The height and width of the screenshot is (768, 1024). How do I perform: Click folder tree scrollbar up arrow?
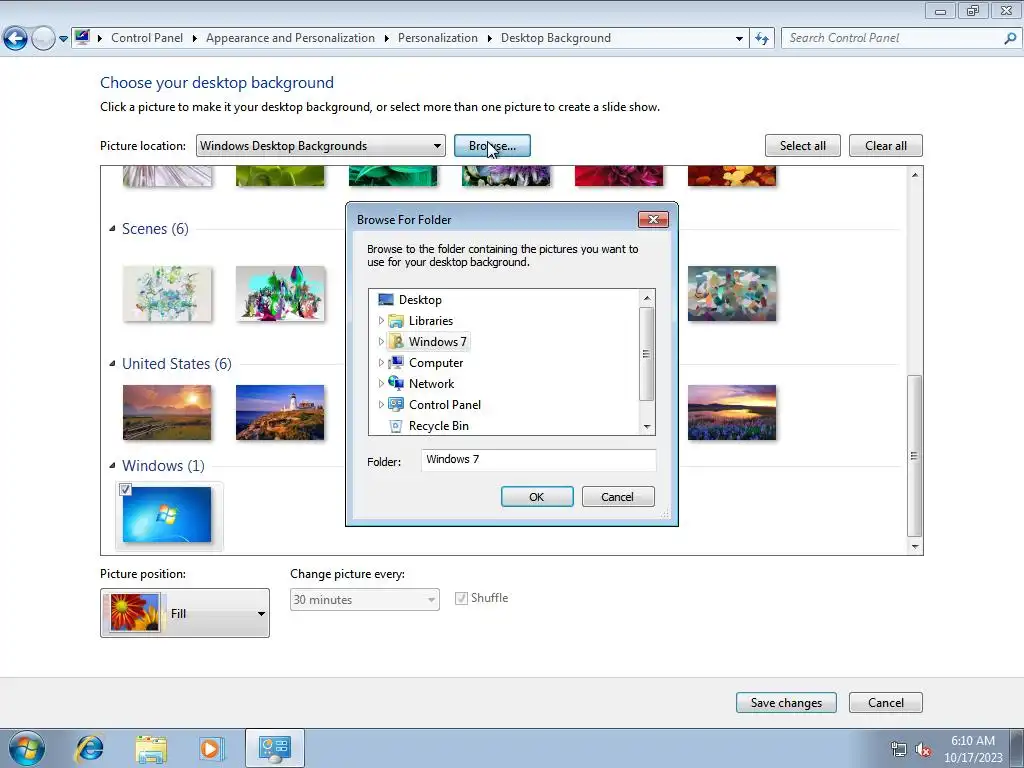point(647,298)
